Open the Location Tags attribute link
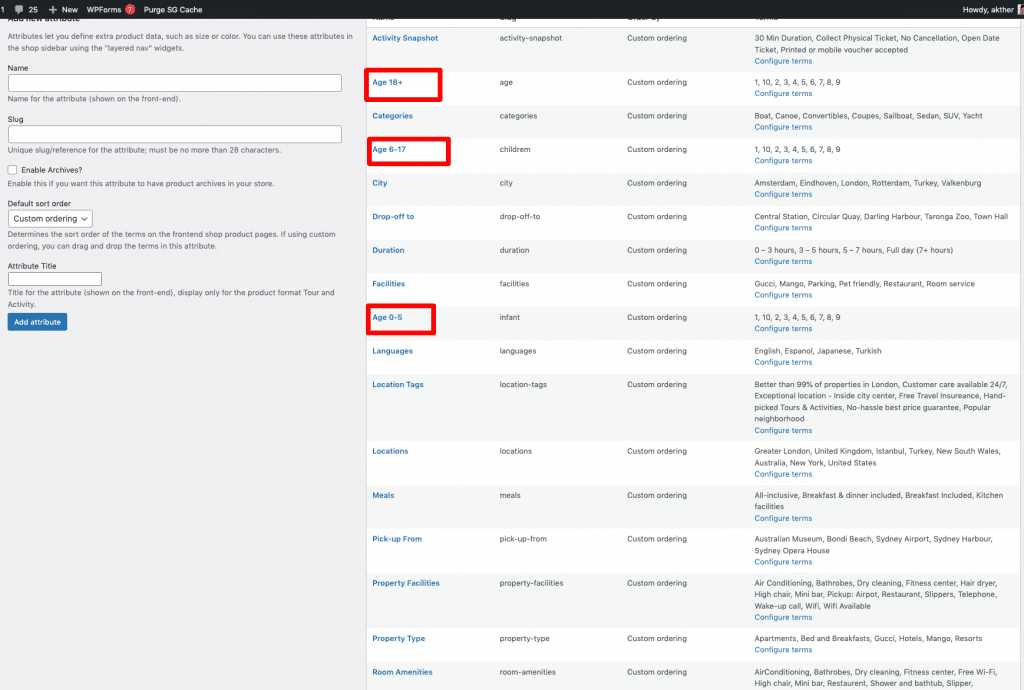1024x690 pixels. pyautogui.click(x=398, y=384)
